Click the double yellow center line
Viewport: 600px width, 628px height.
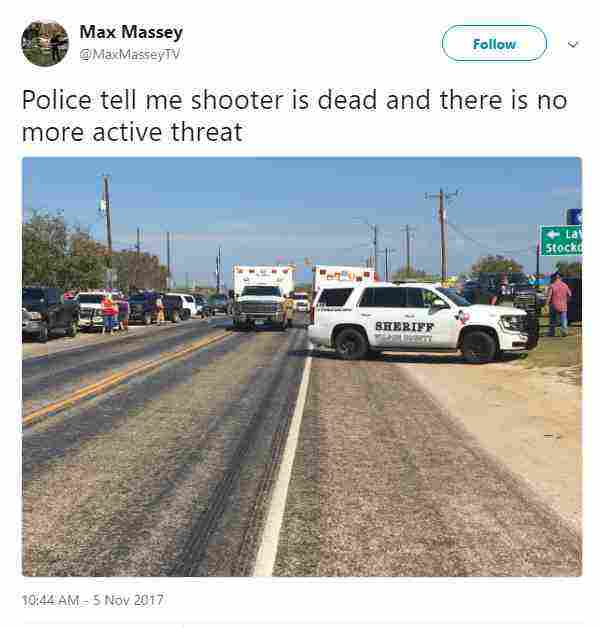[120, 378]
